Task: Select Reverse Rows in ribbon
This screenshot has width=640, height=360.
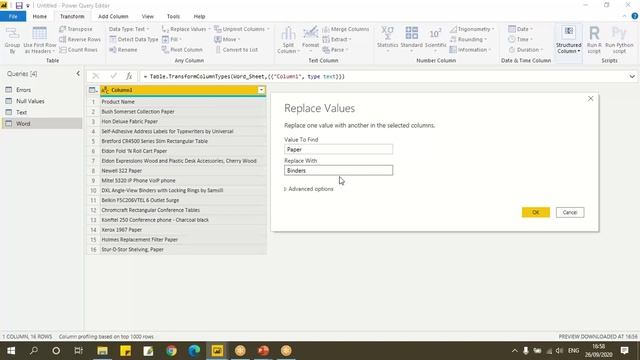Action: 80,39
